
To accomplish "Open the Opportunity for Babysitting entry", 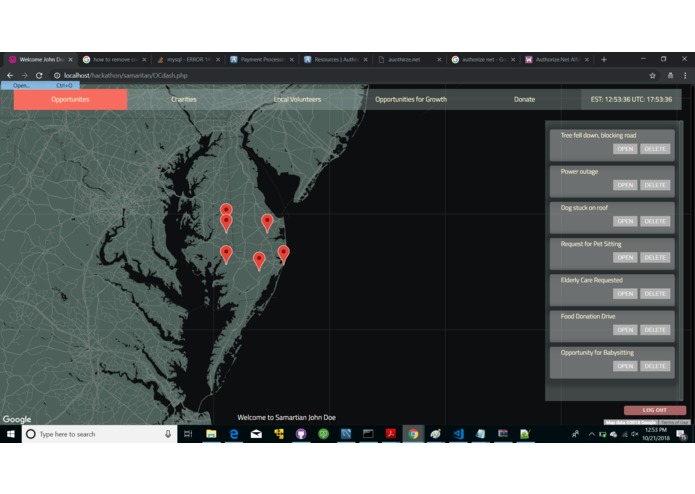I will [x=625, y=366].
